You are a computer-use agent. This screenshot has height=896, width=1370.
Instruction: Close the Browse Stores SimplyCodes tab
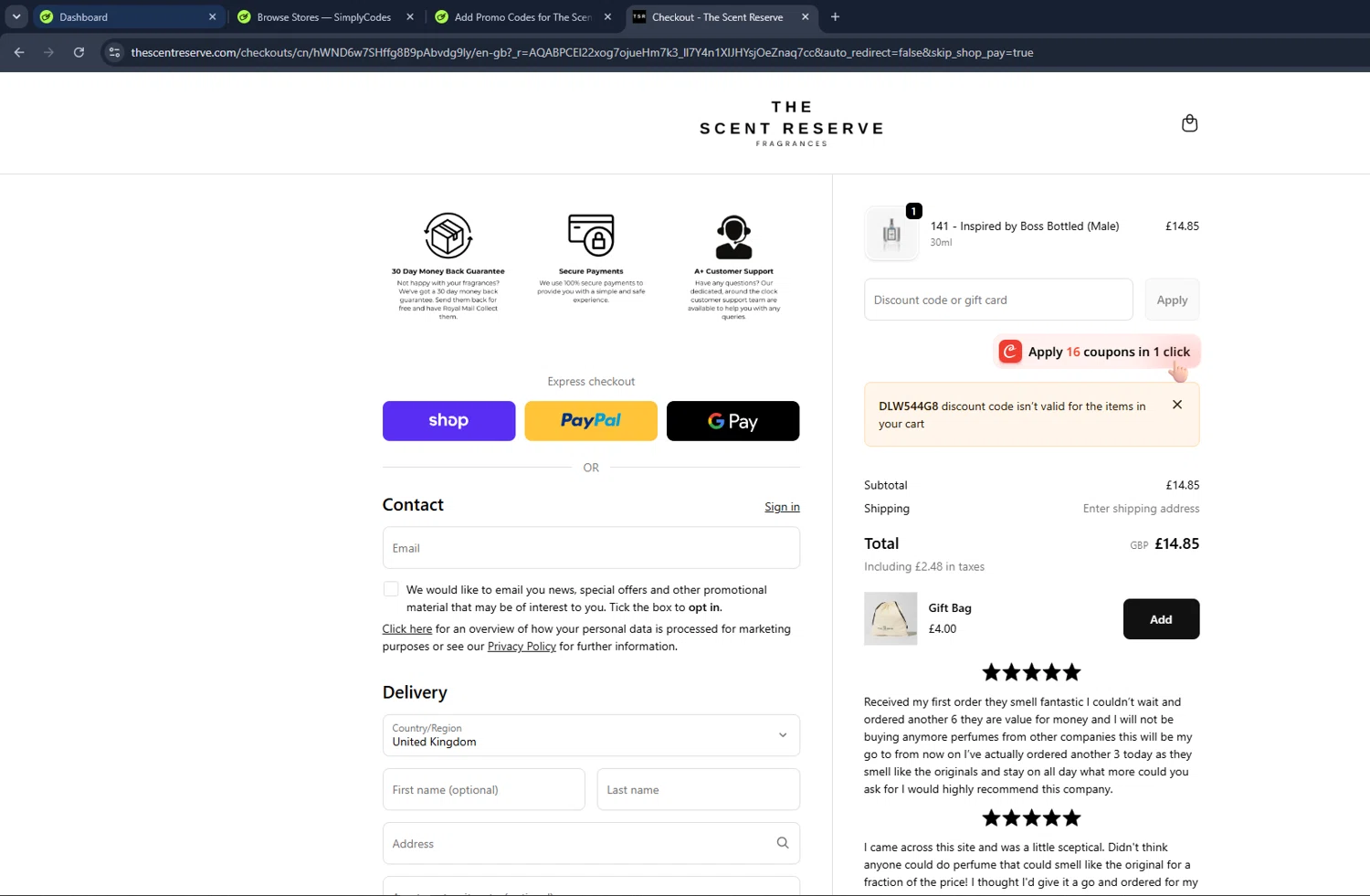point(409,16)
